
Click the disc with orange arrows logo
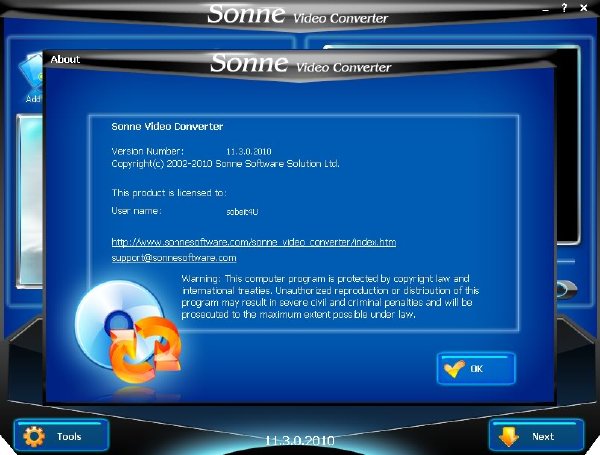(128, 332)
